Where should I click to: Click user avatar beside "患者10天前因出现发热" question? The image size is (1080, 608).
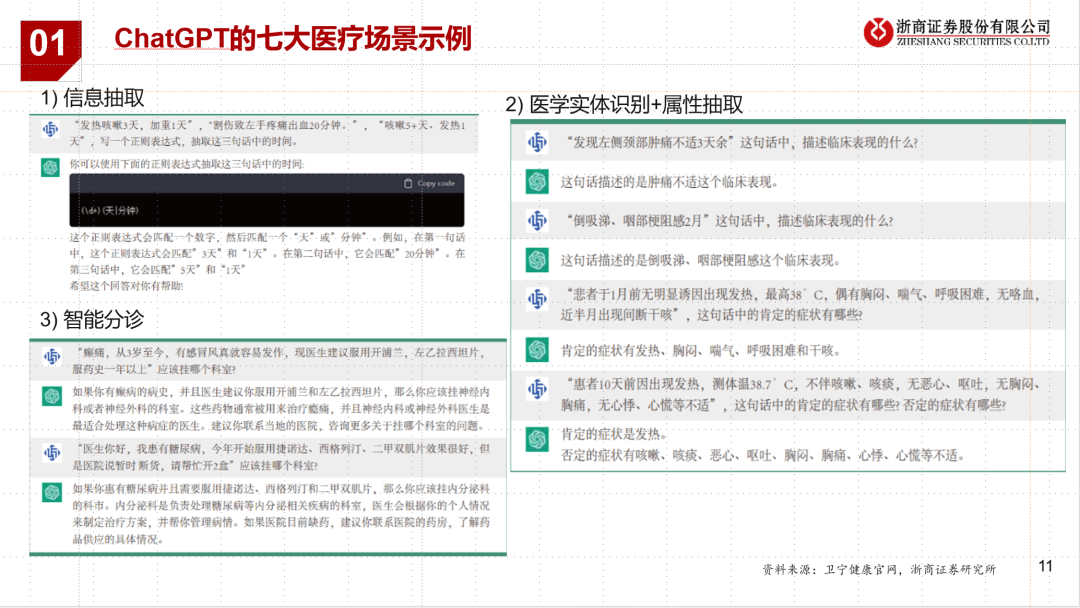click(537, 389)
